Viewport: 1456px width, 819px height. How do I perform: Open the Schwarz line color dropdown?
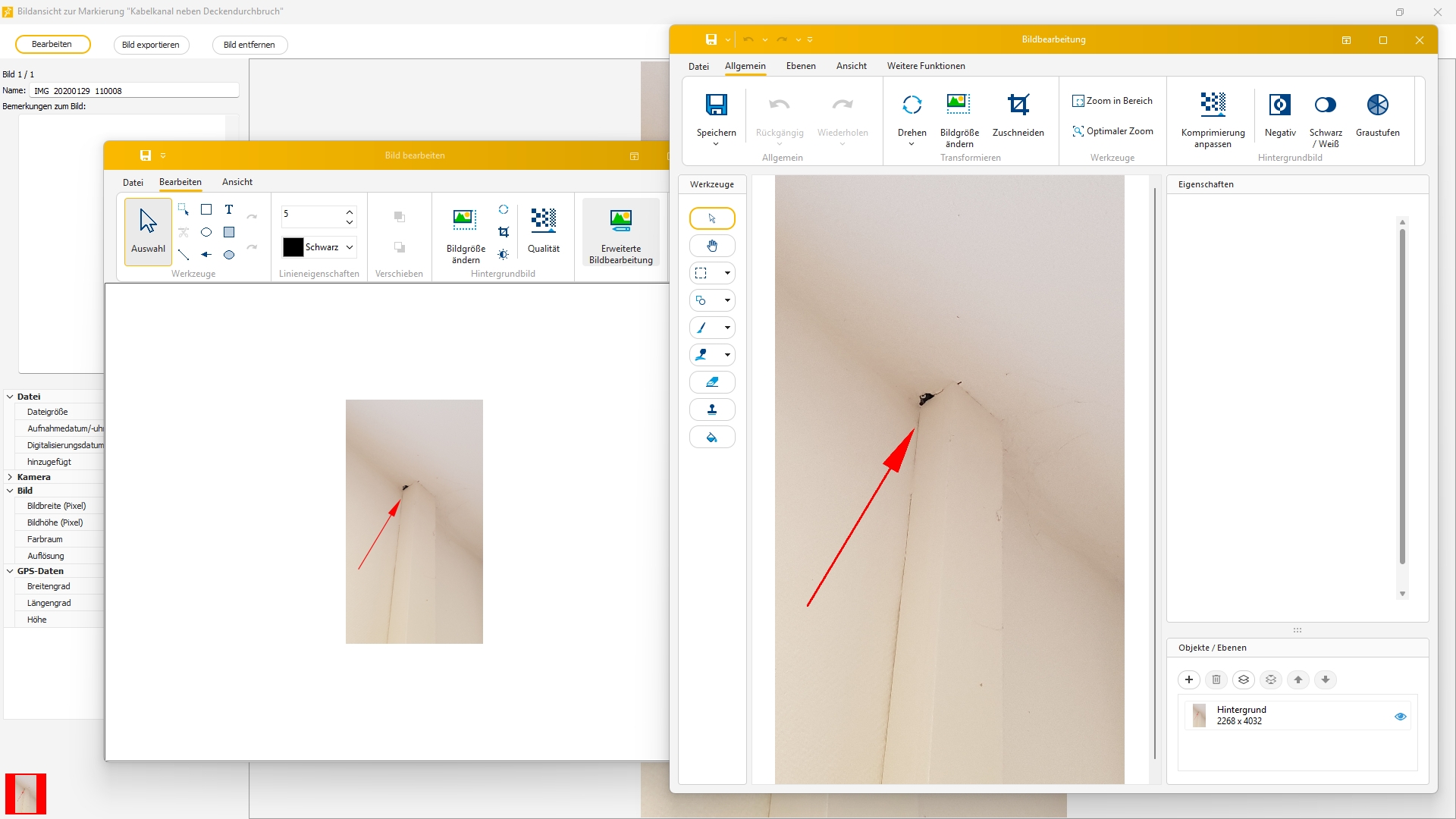pyautogui.click(x=350, y=247)
